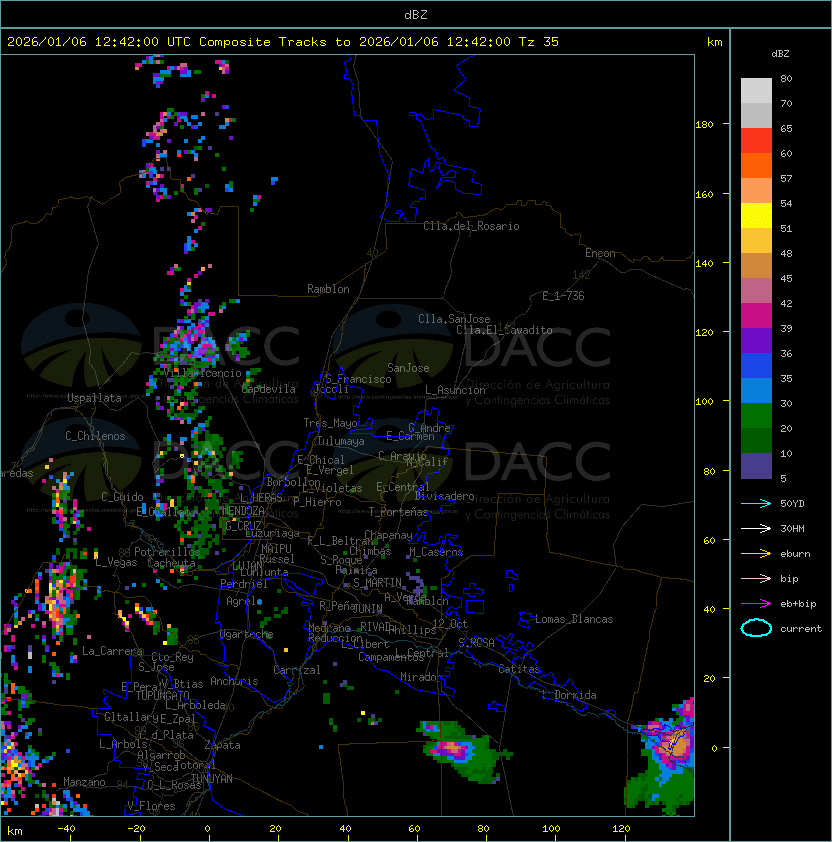This screenshot has width=832, height=842.
Task: Click the orange-core storm cell southeast of L_Dormida
Action: click(x=677, y=746)
